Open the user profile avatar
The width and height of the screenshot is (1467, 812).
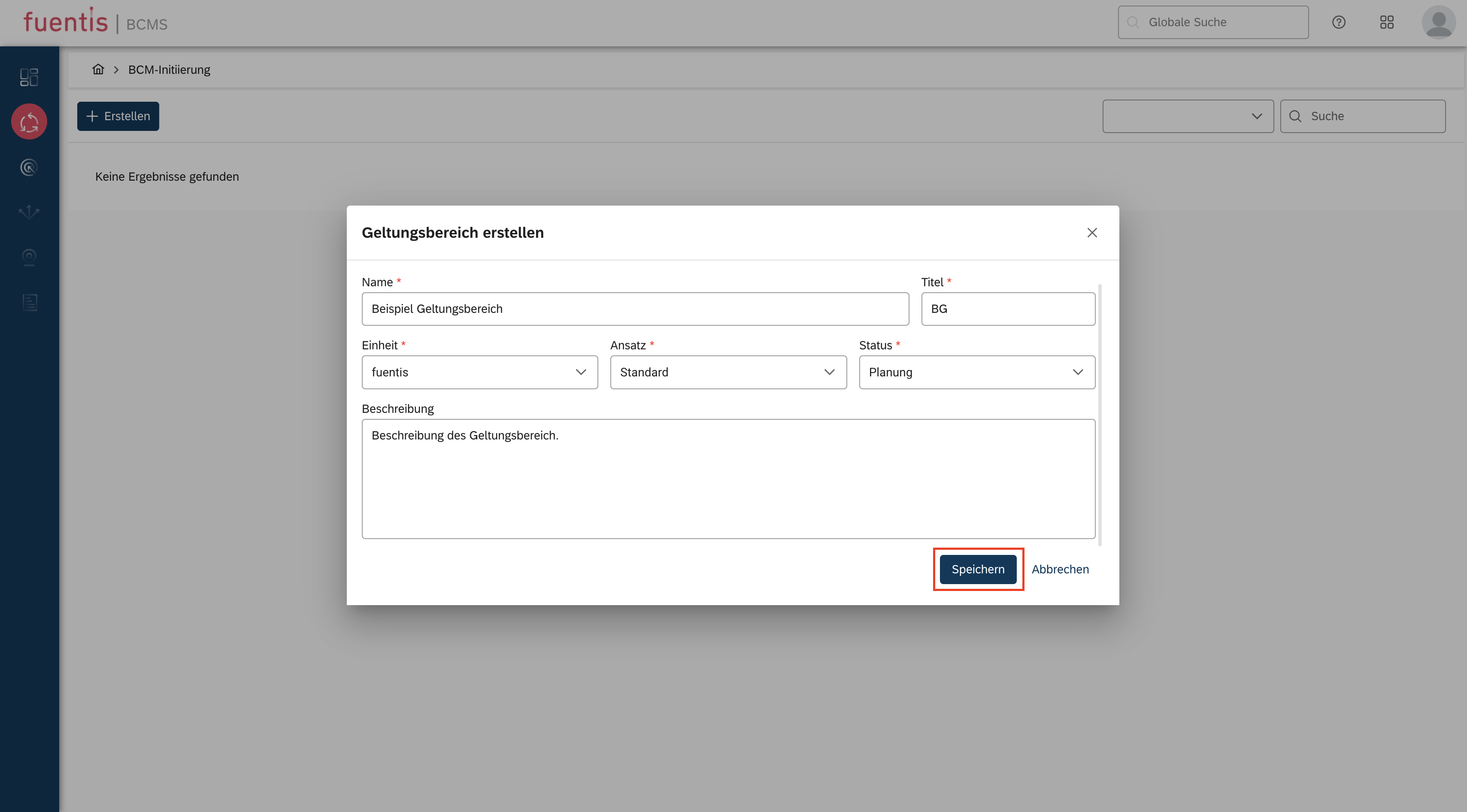[x=1439, y=22]
